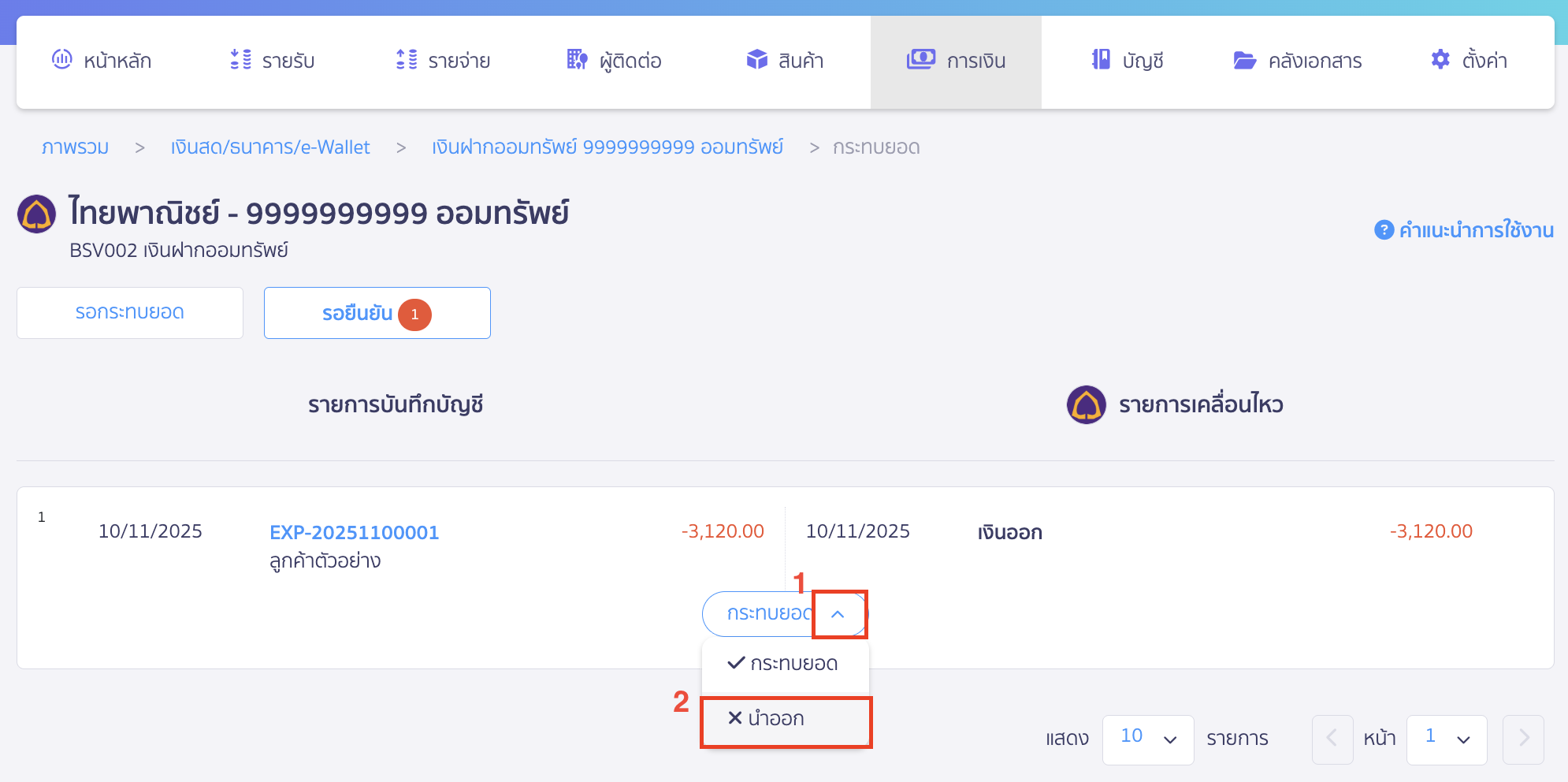Click the next page arrow
1568x782 pixels.
click(x=1522, y=739)
